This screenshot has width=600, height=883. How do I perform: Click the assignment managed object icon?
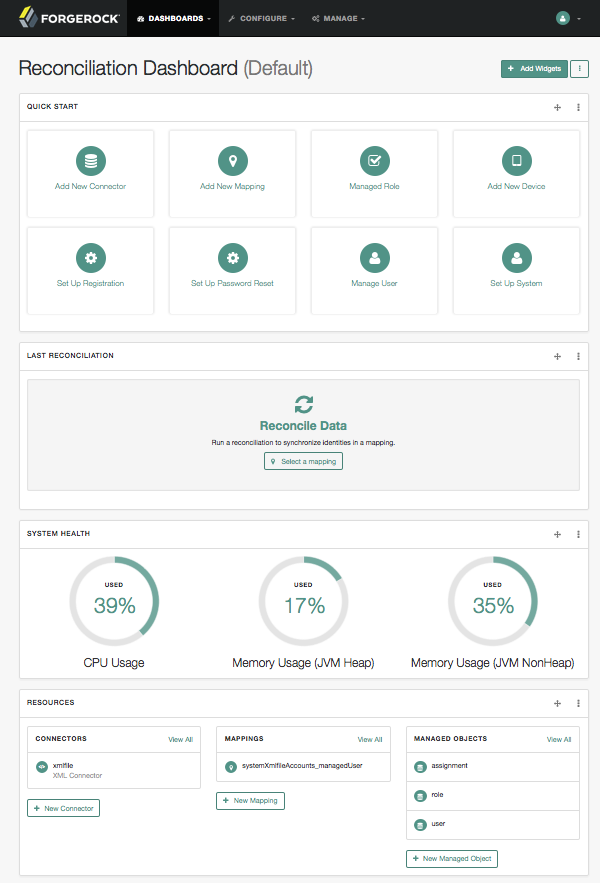coord(420,767)
